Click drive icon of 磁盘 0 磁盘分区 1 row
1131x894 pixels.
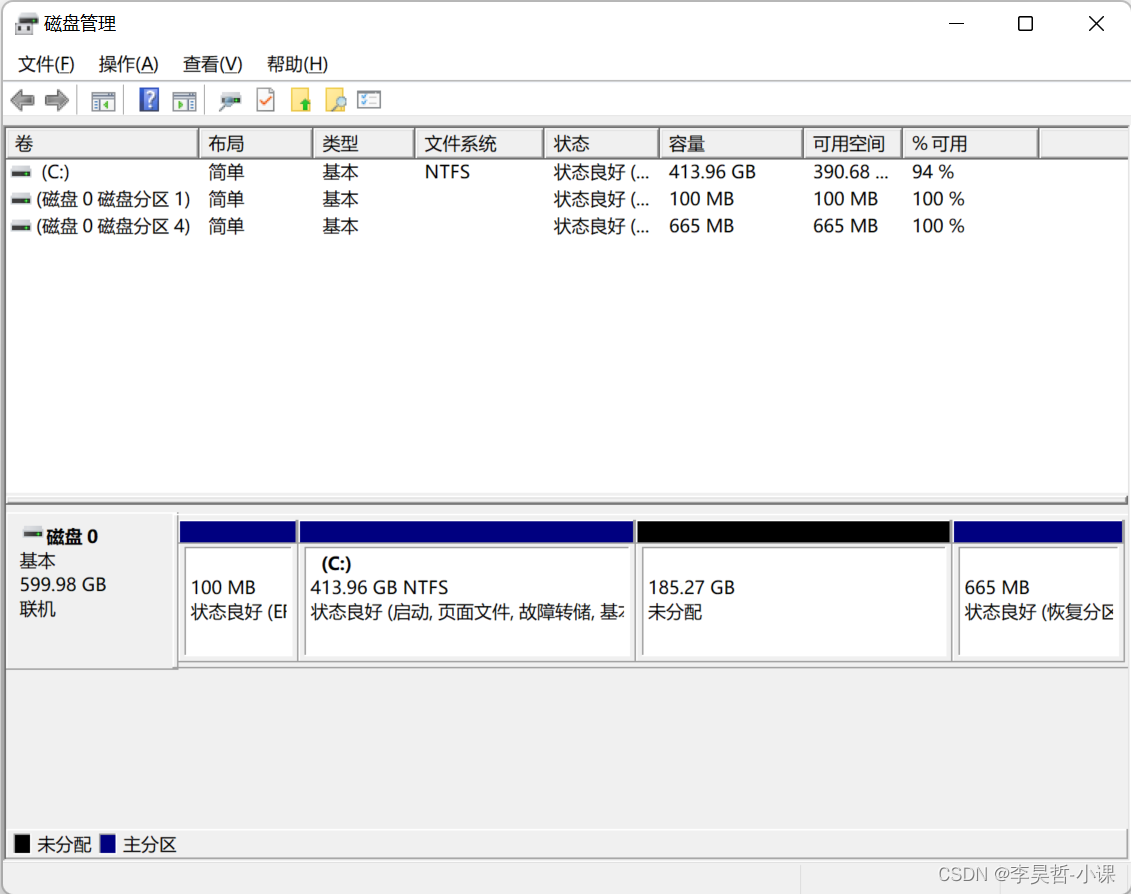click(22, 199)
